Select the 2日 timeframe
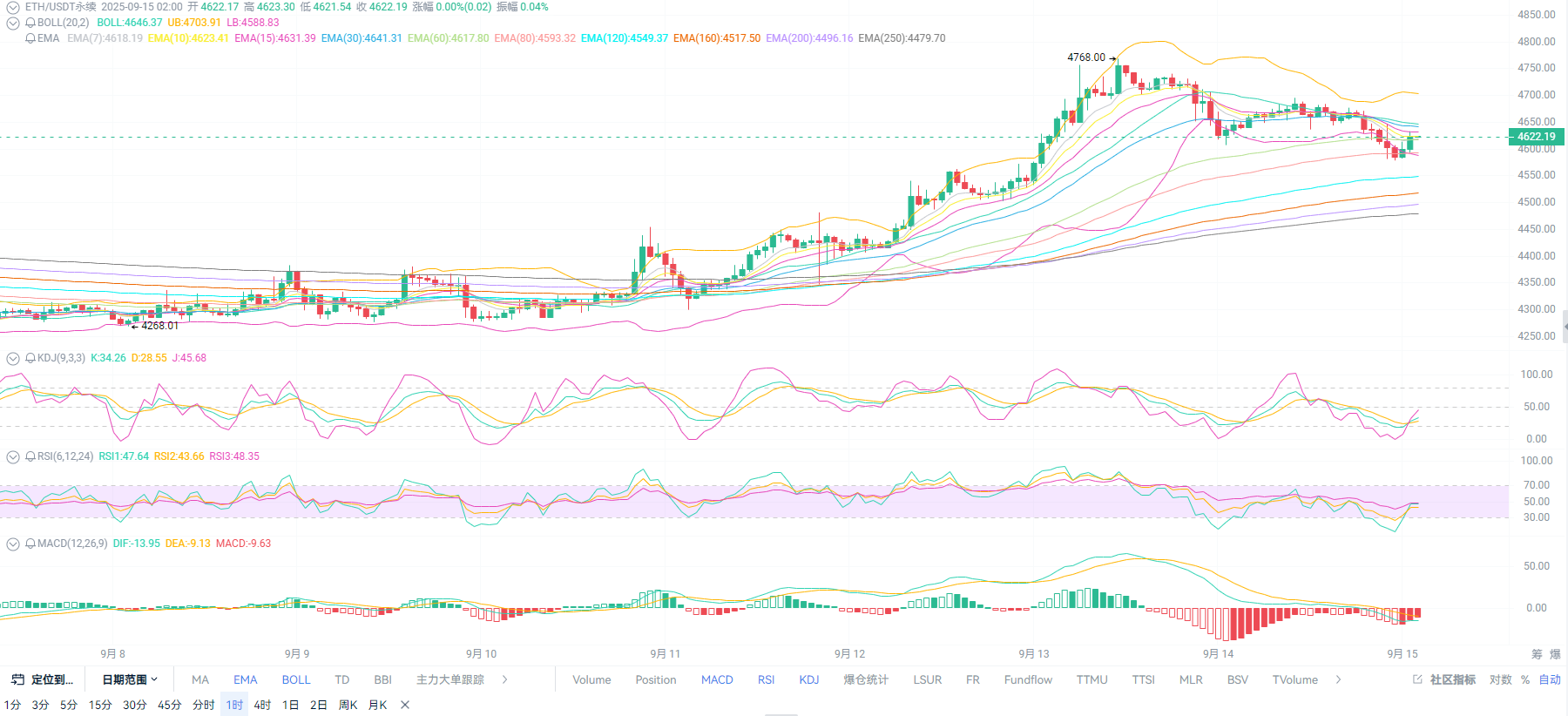1568x716 pixels. pos(318,705)
